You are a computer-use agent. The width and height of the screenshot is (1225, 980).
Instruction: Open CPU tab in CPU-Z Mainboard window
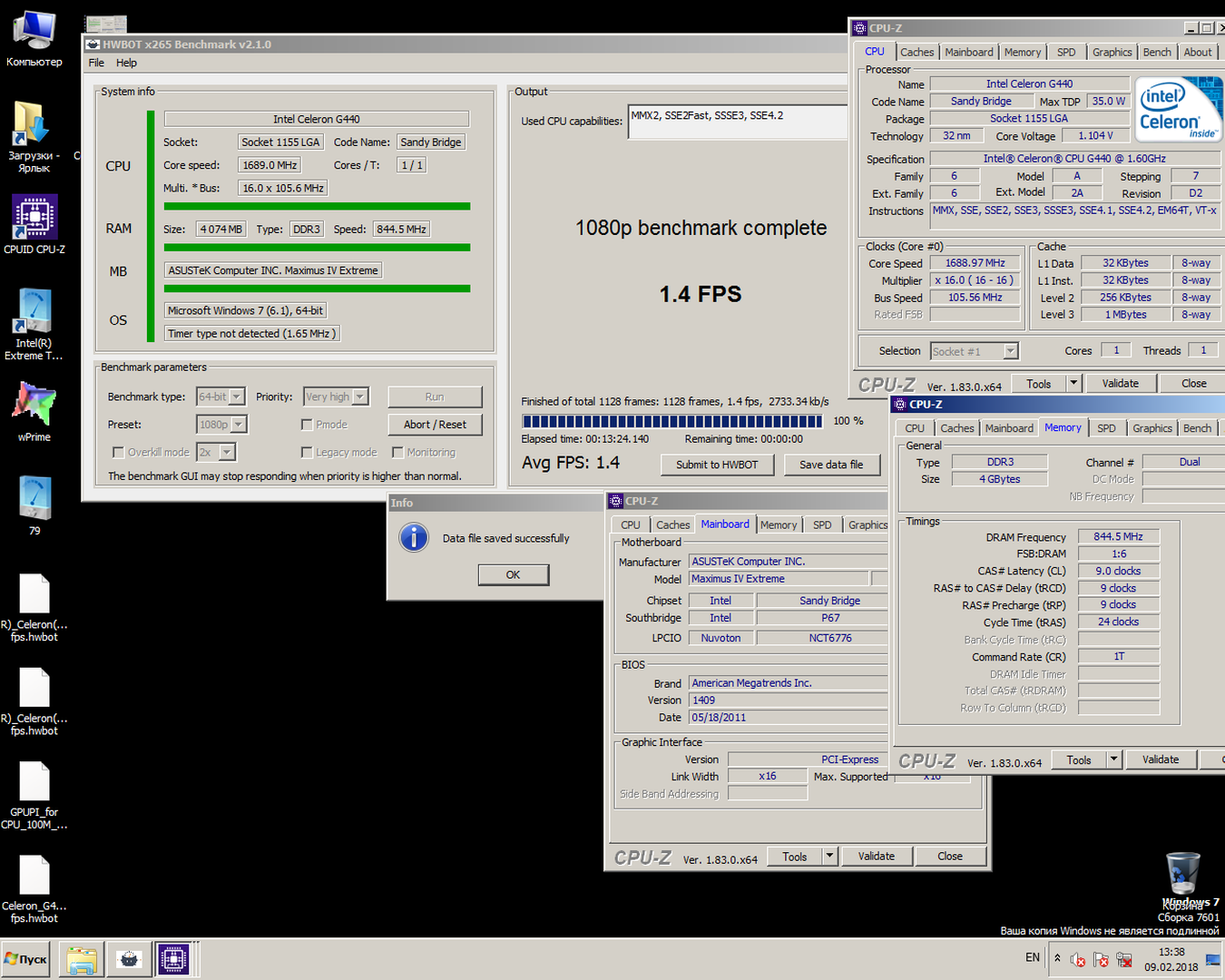click(631, 524)
